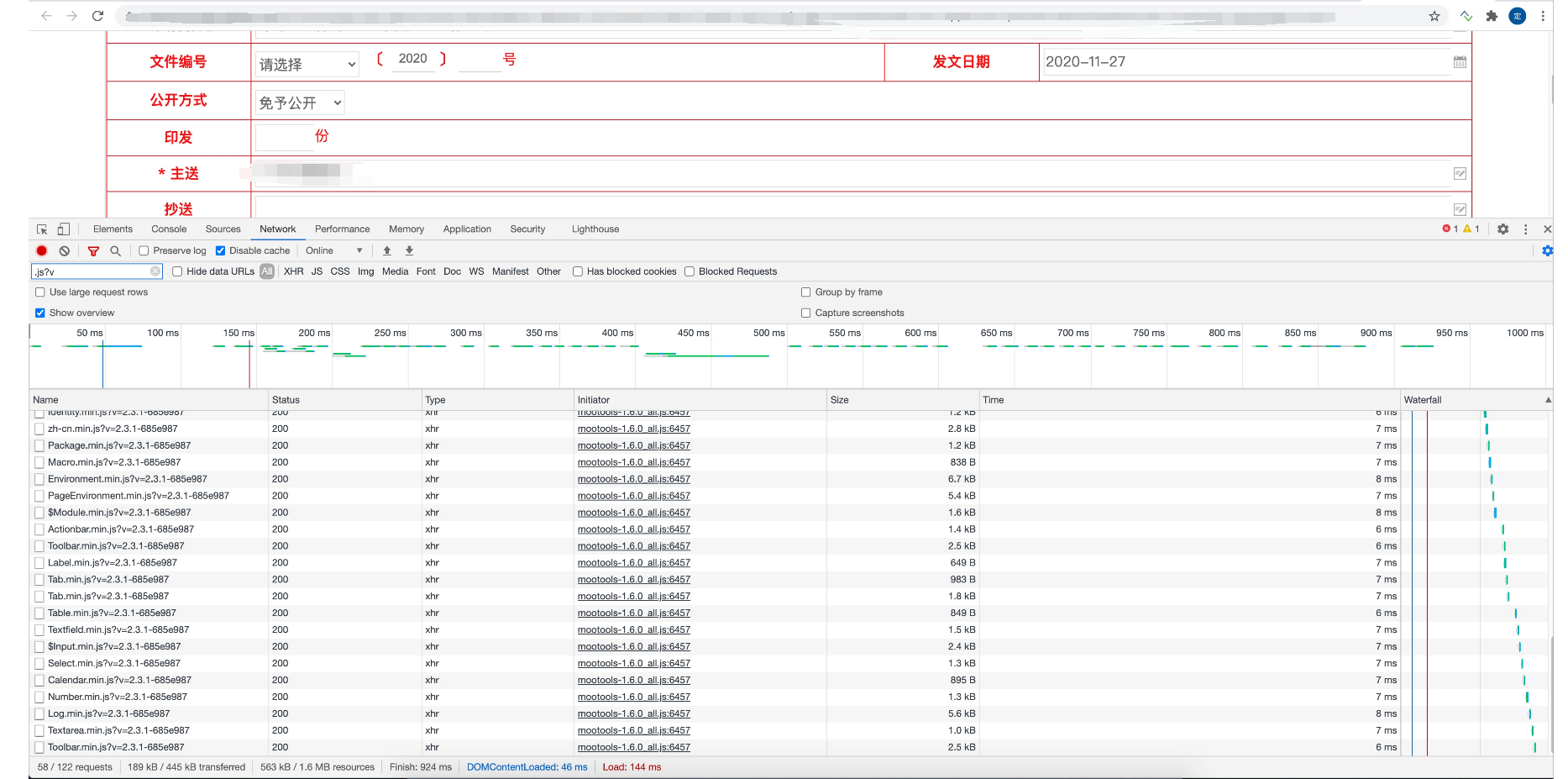Screen dimensions: 1568x779
Task: Clear the network log
Action: click(65, 250)
